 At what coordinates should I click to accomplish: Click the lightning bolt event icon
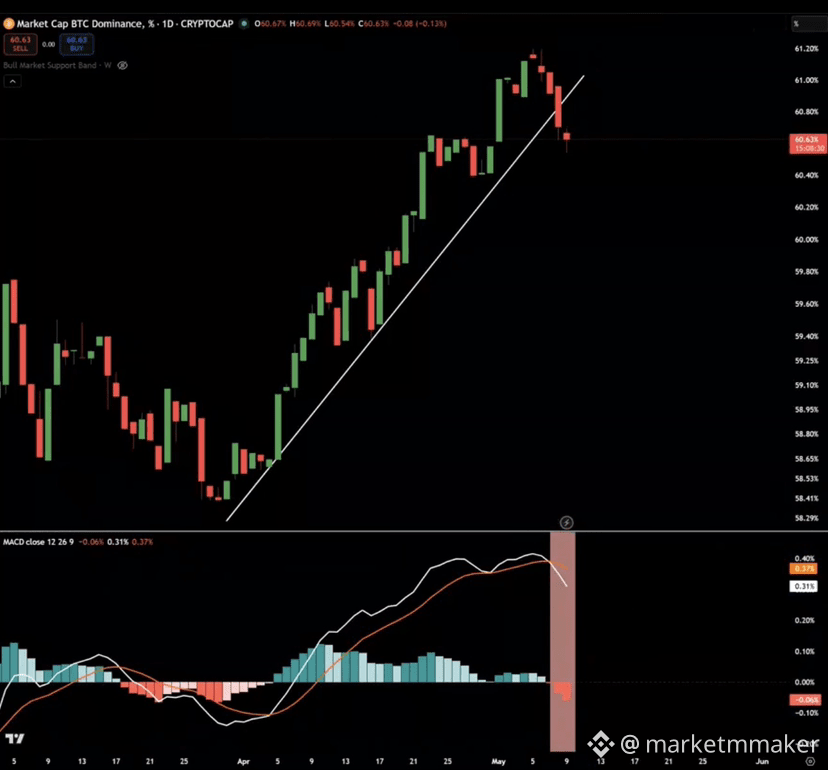(x=566, y=522)
